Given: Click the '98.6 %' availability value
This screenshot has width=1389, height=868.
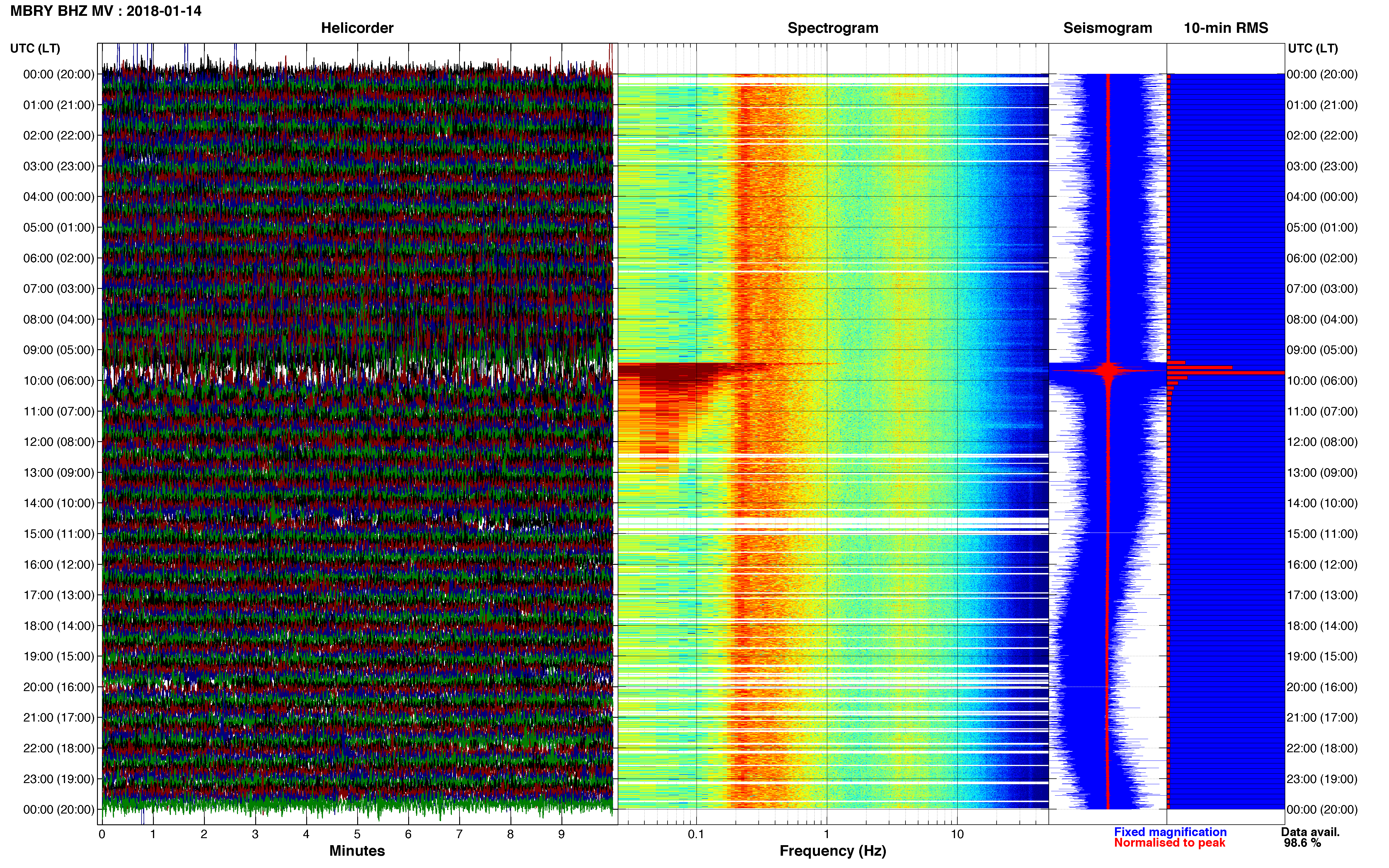Looking at the screenshot, I should [x=1302, y=843].
